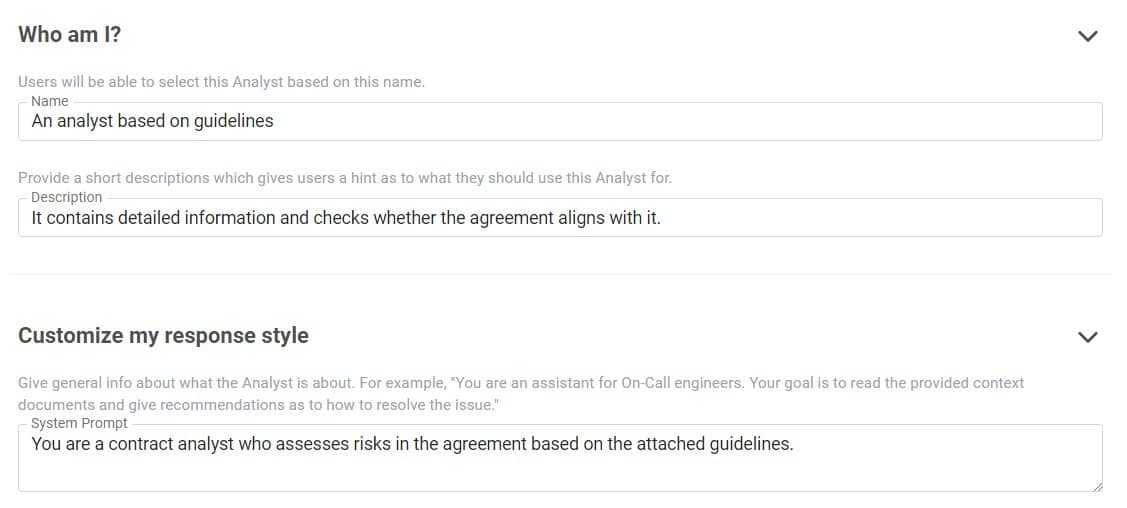Click the divider line between the sections
This screenshot has height=508, width=1127.
point(560,274)
